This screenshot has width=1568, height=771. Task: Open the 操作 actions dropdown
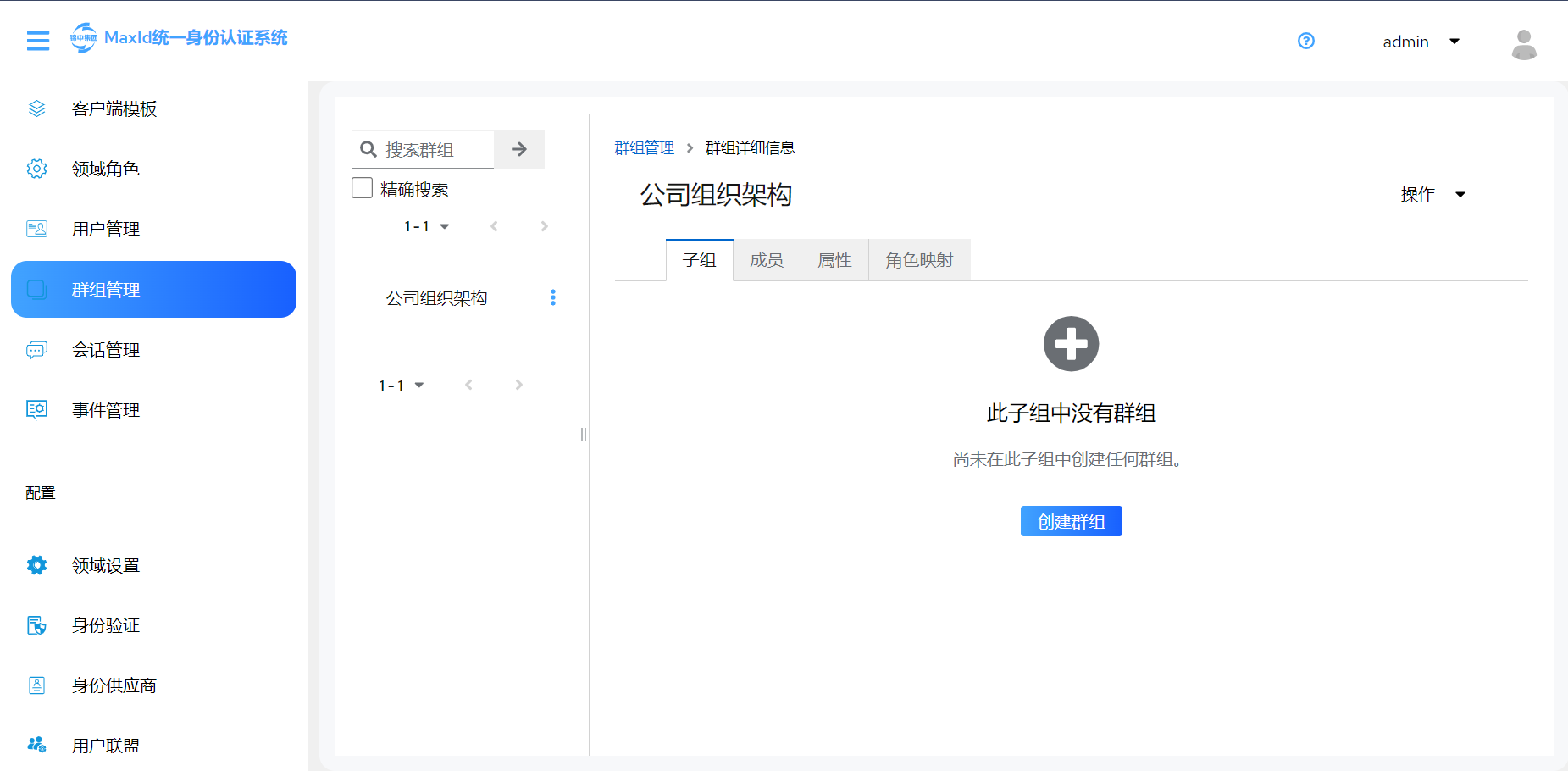(1432, 194)
